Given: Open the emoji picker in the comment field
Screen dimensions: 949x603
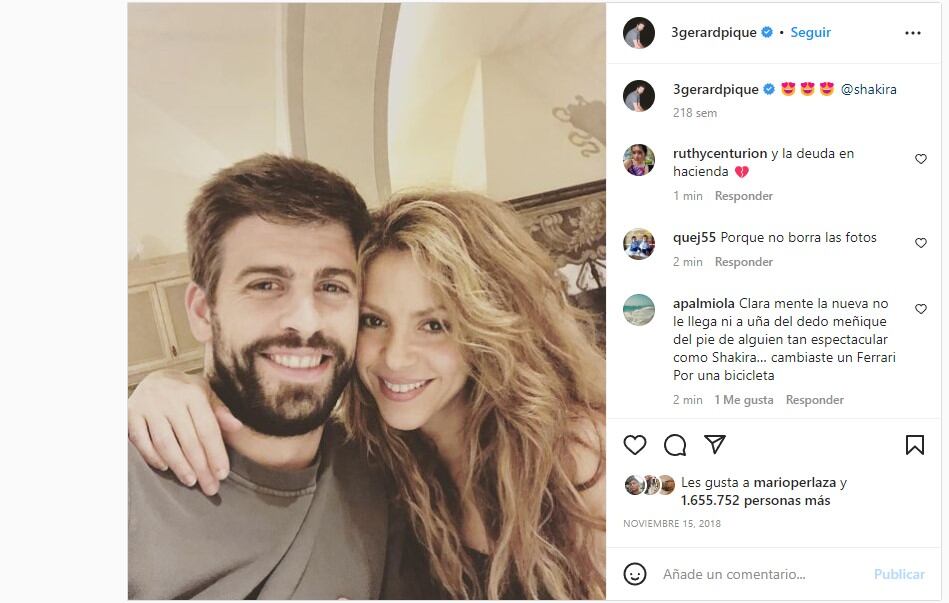Looking at the screenshot, I should (x=637, y=574).
